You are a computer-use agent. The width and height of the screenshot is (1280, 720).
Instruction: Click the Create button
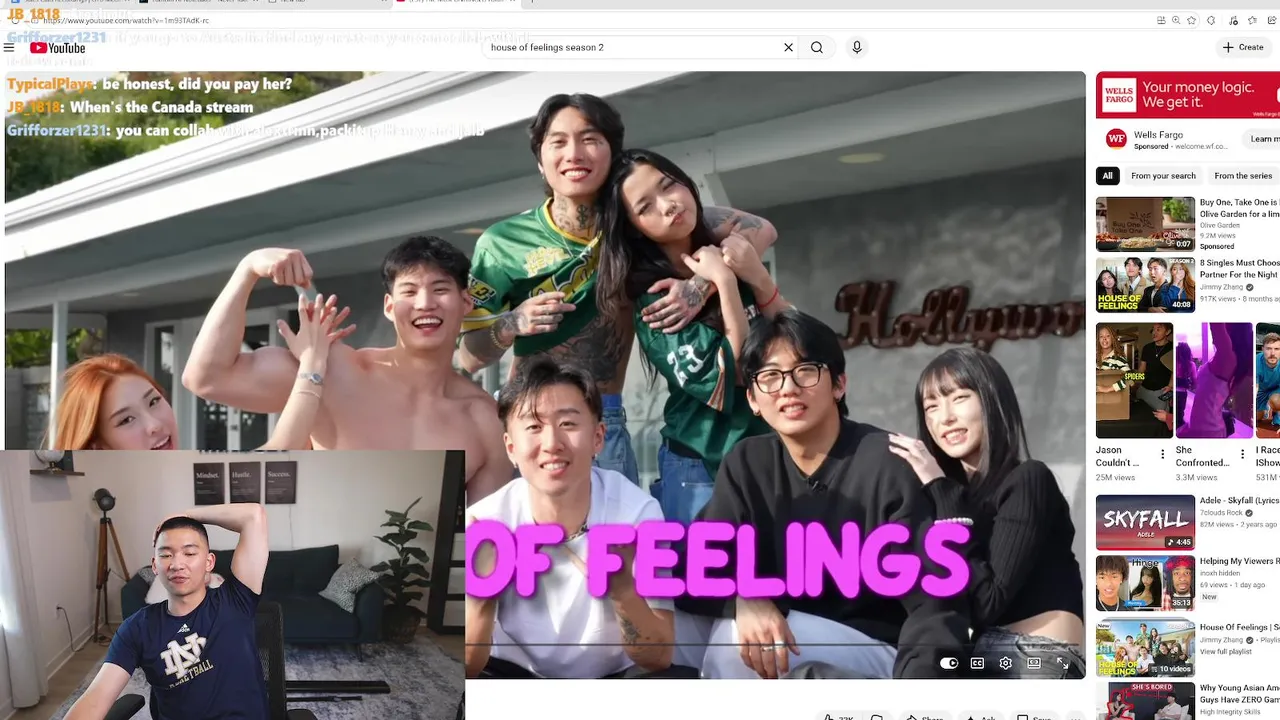[1243, 47]
